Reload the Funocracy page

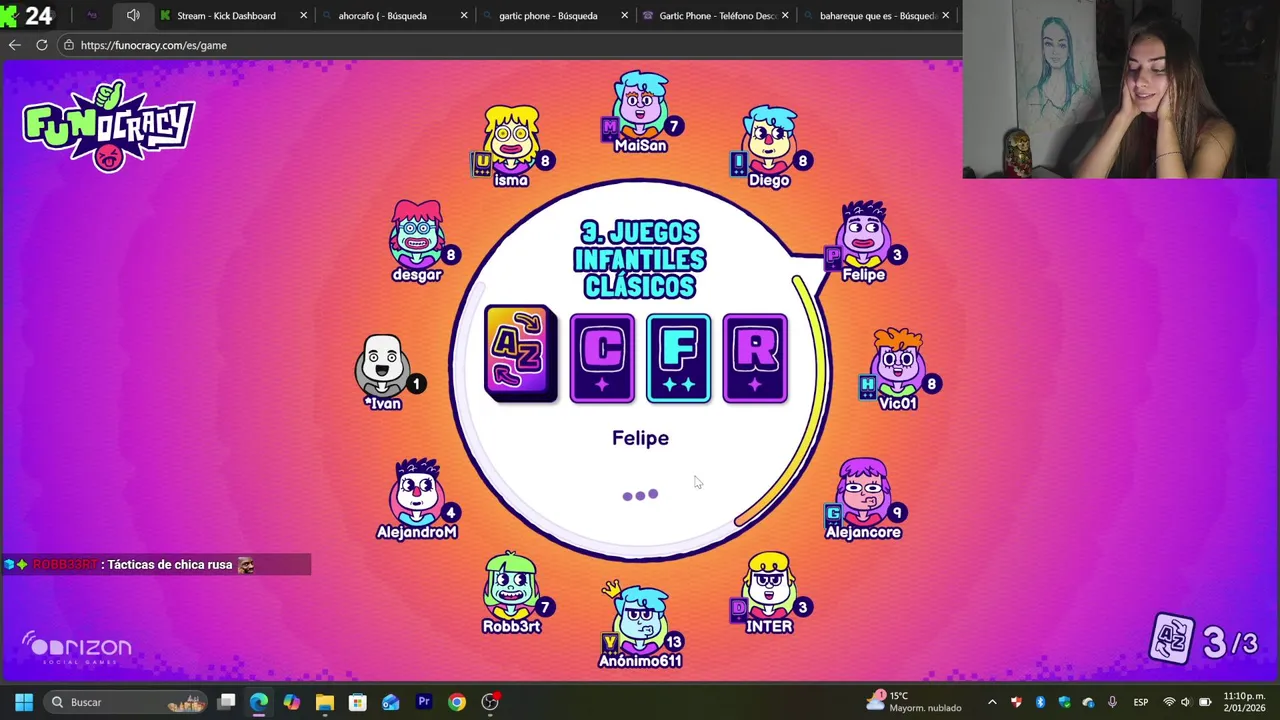click(x=42, y=45)
